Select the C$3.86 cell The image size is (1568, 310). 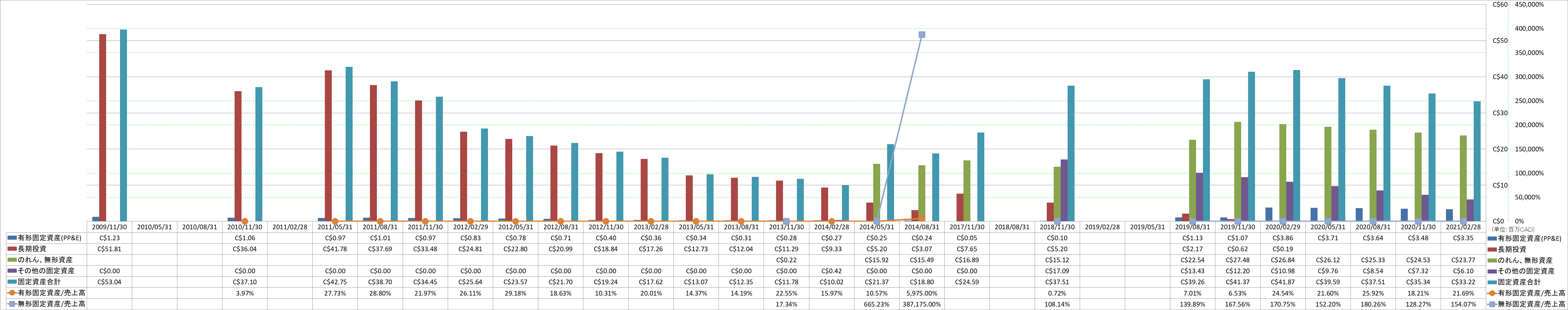tap(1283, 238)
